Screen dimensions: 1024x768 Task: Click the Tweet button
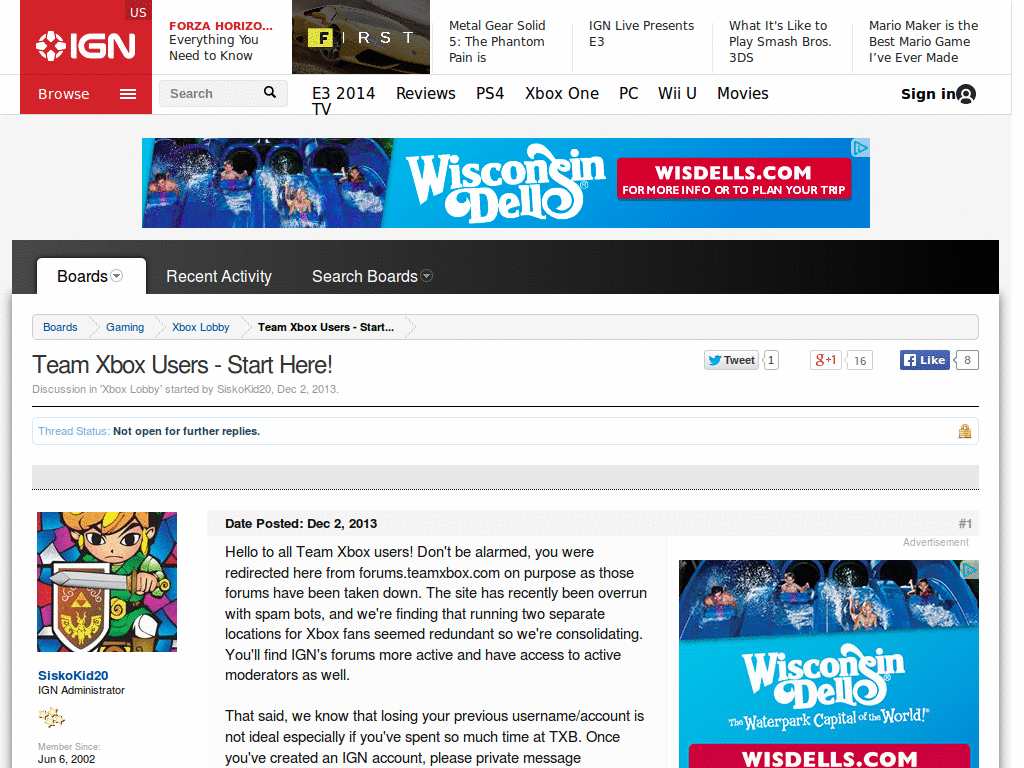731,360
